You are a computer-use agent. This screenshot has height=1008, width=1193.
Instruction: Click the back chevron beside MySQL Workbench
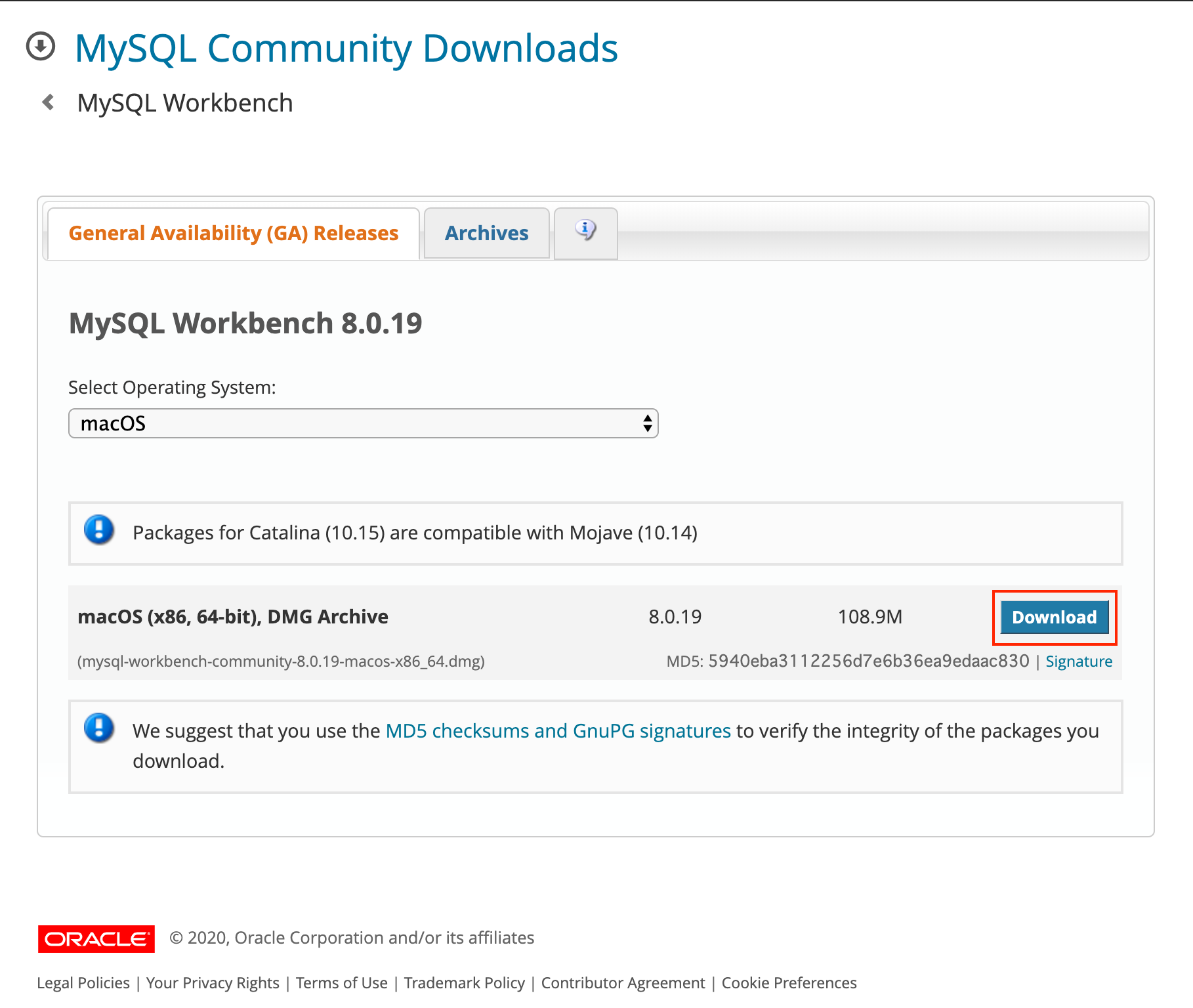pos(48,102)
